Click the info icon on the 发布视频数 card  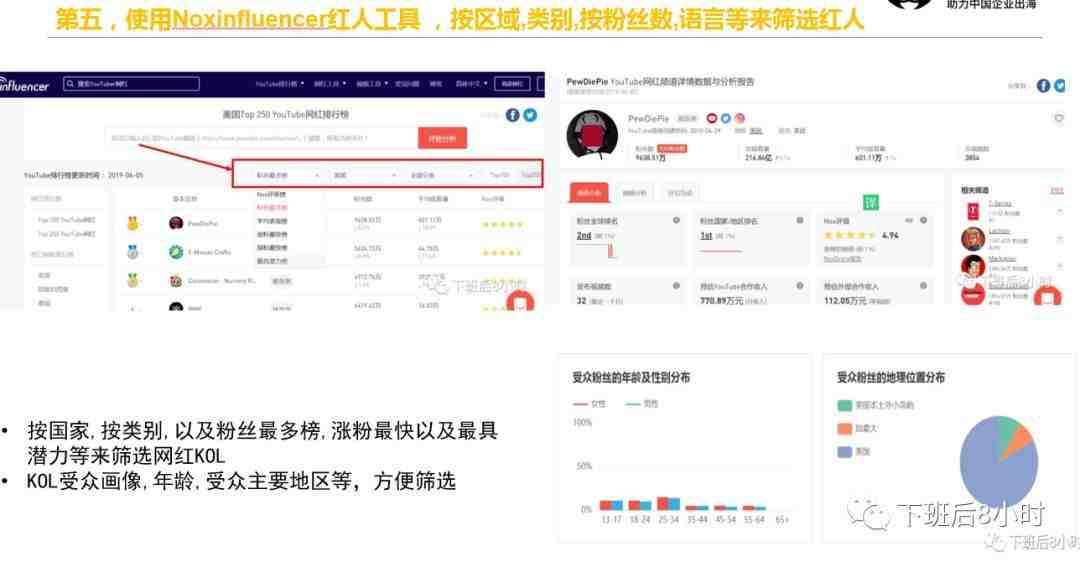point(676,285)
